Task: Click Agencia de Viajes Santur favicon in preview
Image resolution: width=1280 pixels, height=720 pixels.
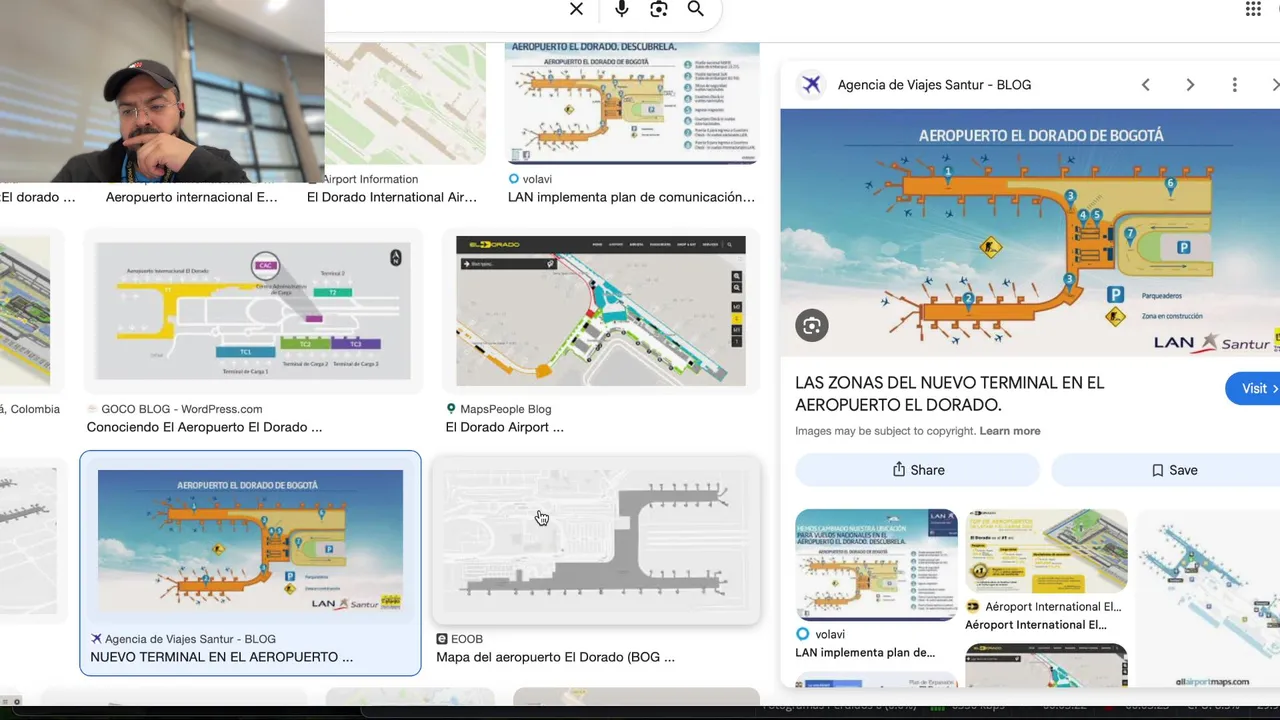Action: (812, 85)
